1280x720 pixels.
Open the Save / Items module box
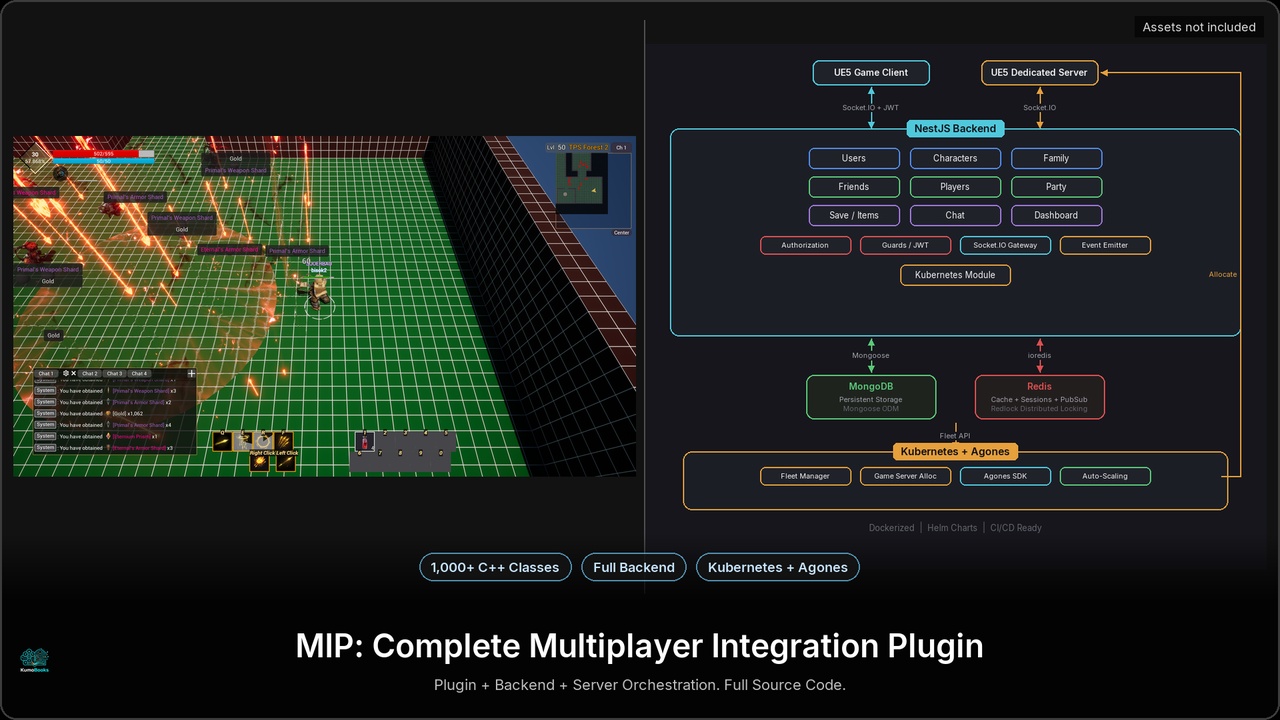854,215
